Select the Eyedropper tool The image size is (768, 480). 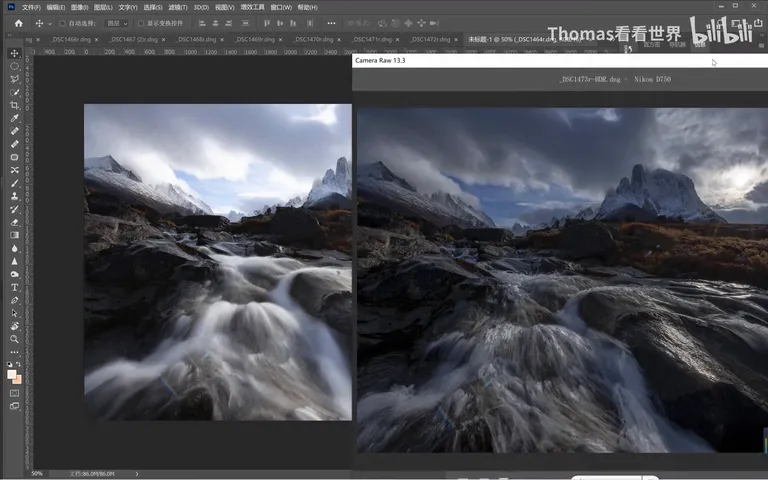tap(15, 118)
